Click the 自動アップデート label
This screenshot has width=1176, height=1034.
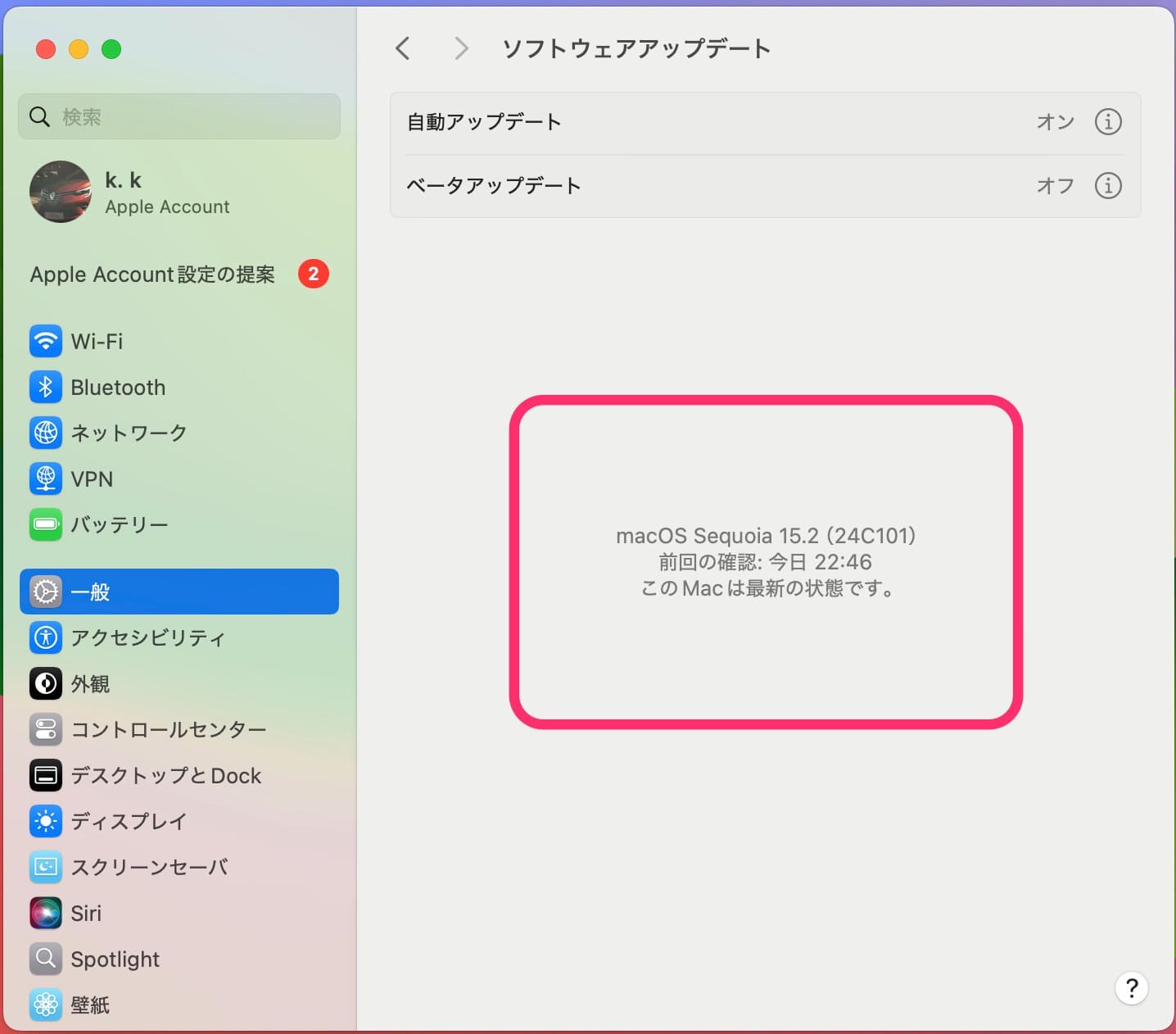(x=484, y=122)
